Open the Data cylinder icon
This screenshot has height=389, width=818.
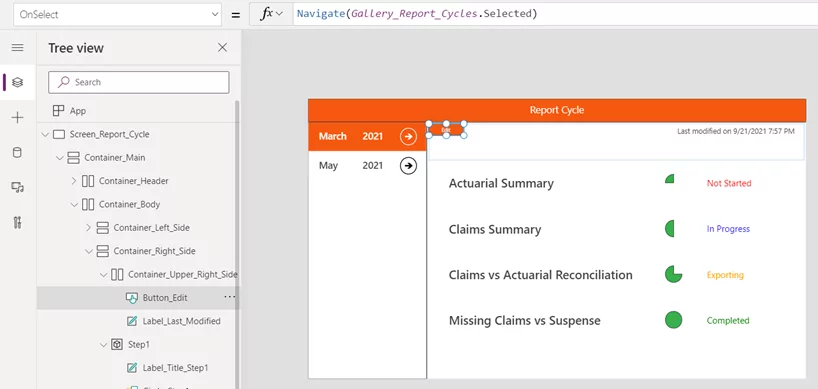17,153
